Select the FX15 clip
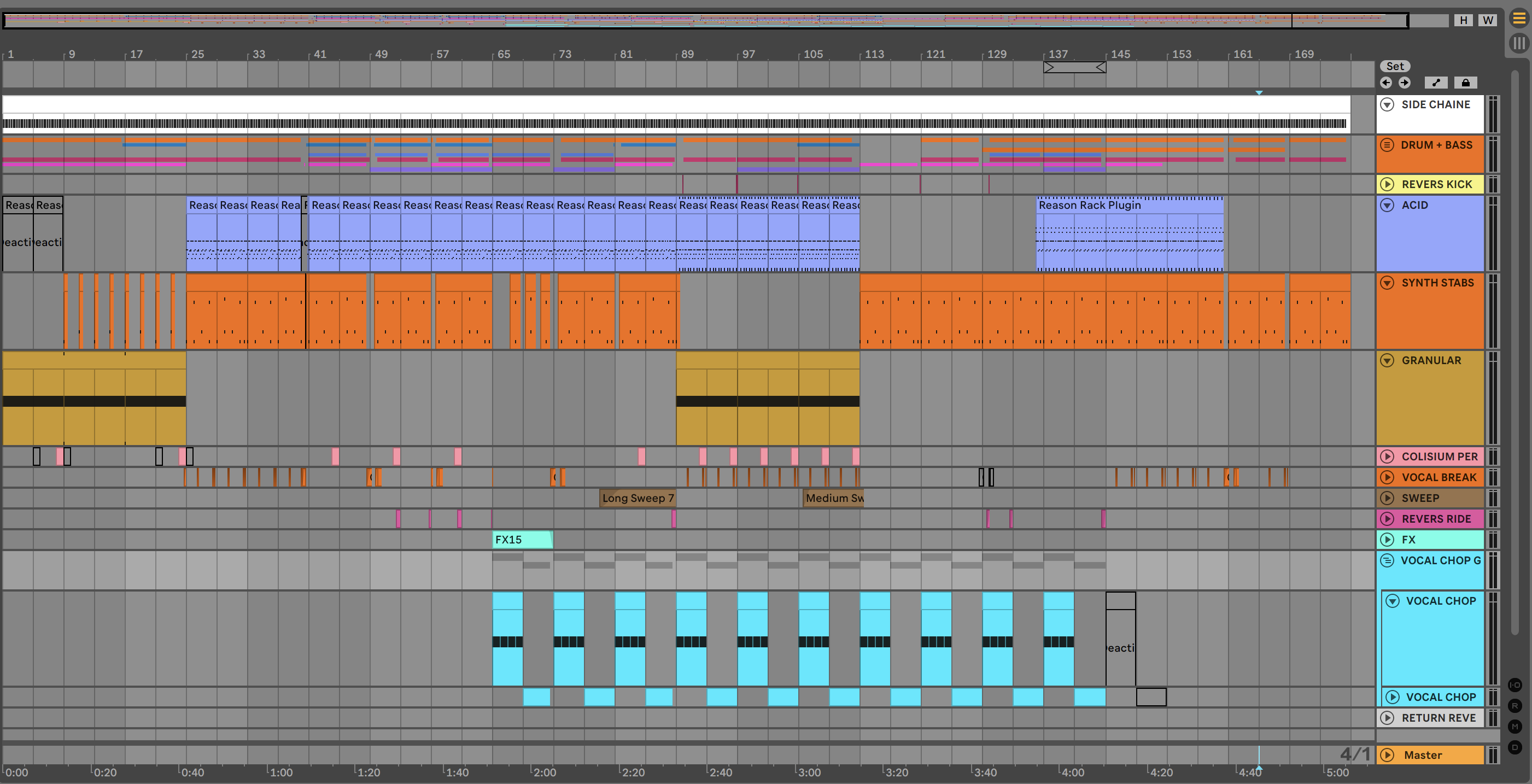1532x784 pixels. pos(522,540)
